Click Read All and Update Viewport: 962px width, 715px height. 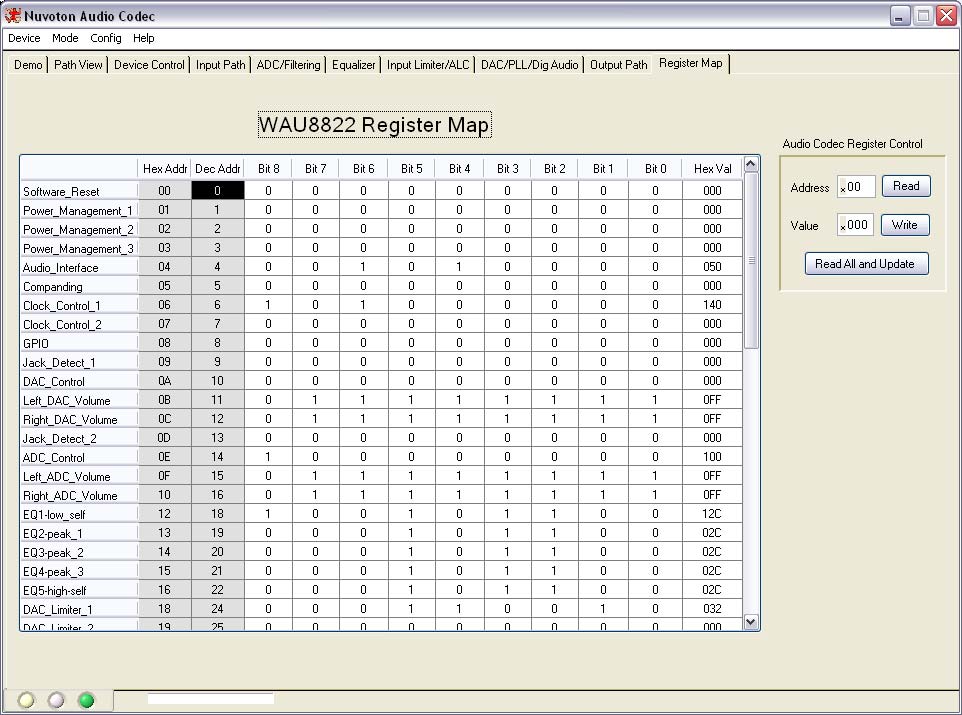pyautogui.click(x=866, y=264)
